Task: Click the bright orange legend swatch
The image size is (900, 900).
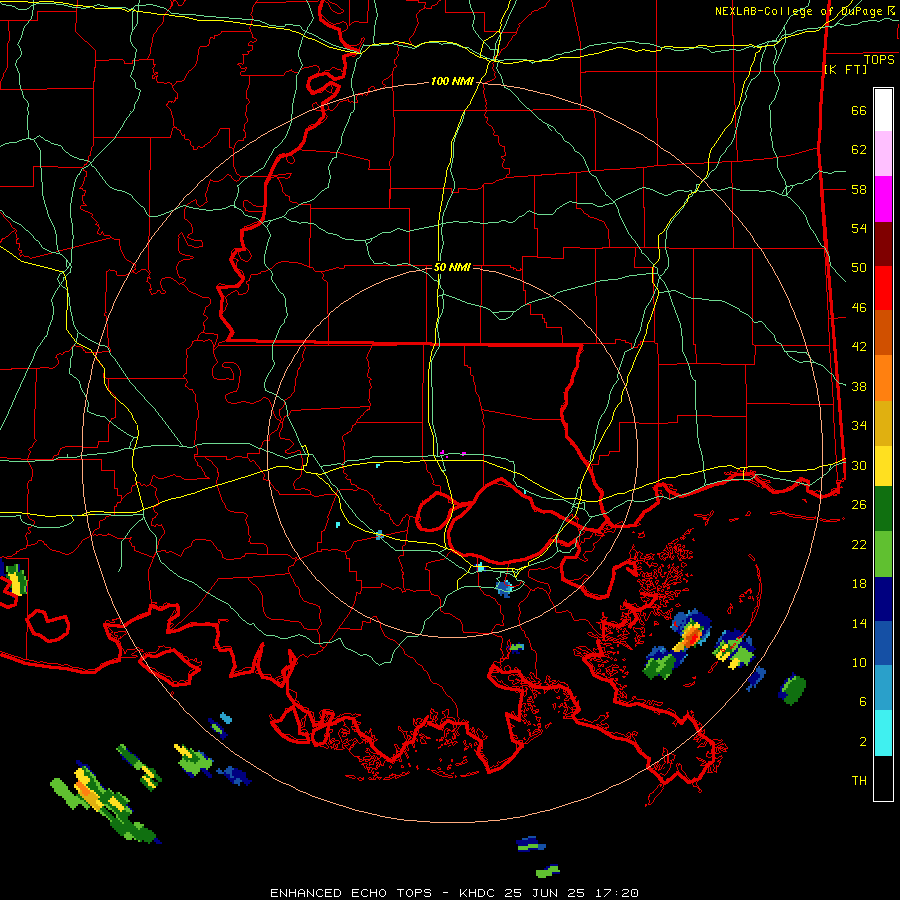Action: click(883, 378)
